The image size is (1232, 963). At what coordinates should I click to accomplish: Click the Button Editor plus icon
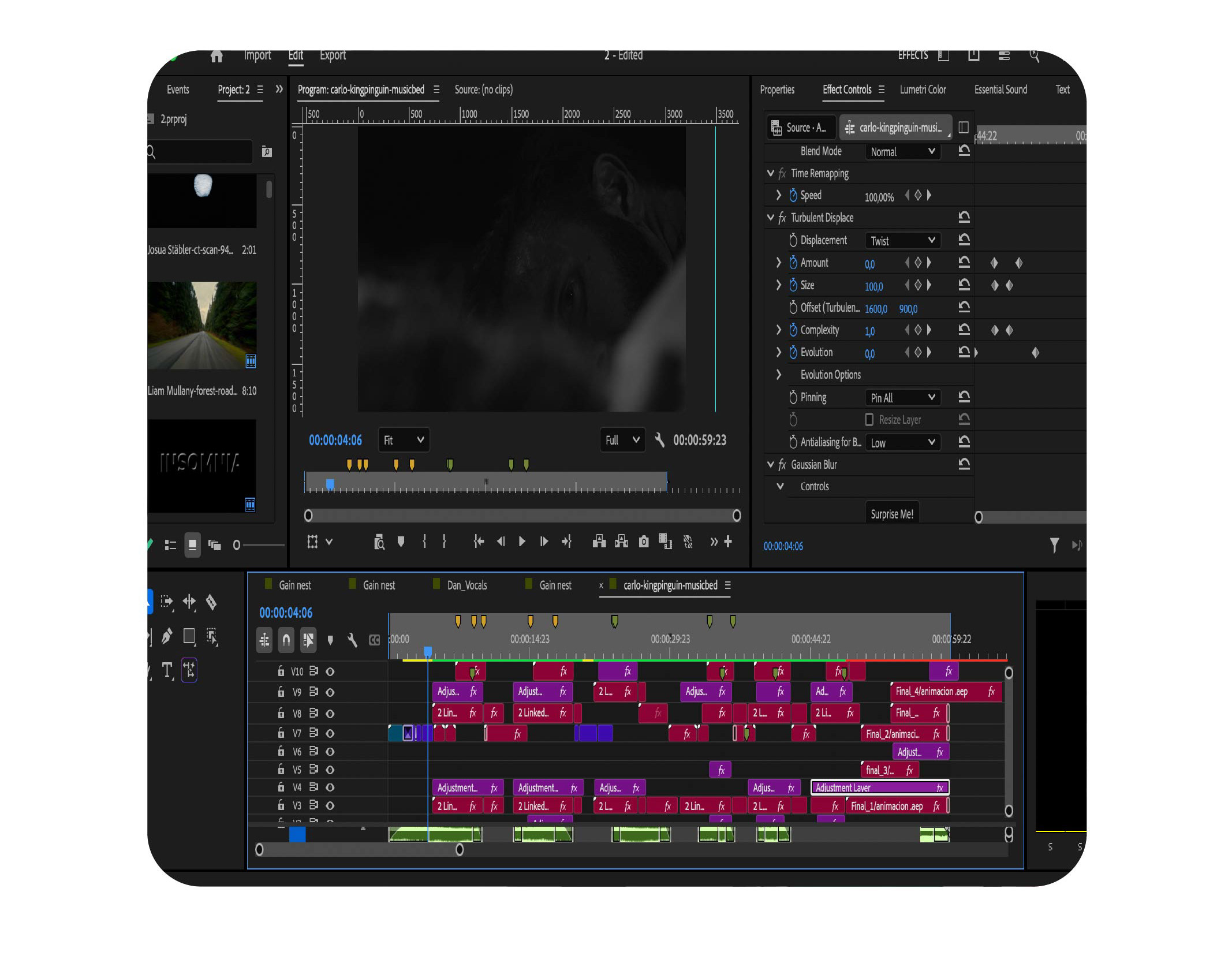pyautogui.click(x=728, y=542)
